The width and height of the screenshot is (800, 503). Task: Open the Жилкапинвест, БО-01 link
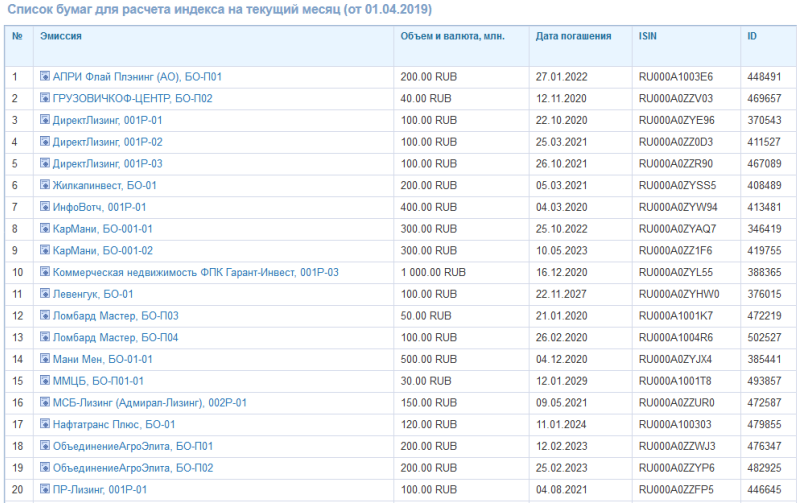point(105,186)
